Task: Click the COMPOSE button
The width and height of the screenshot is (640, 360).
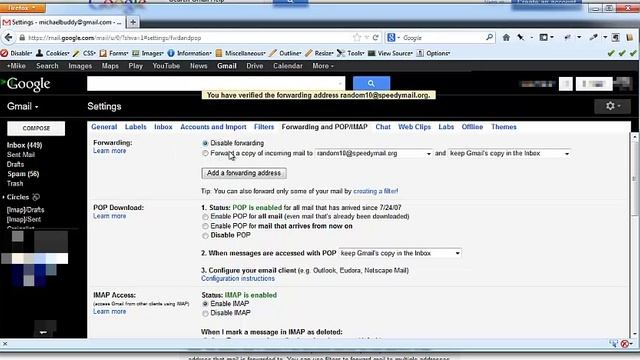Action: [36, 128]
